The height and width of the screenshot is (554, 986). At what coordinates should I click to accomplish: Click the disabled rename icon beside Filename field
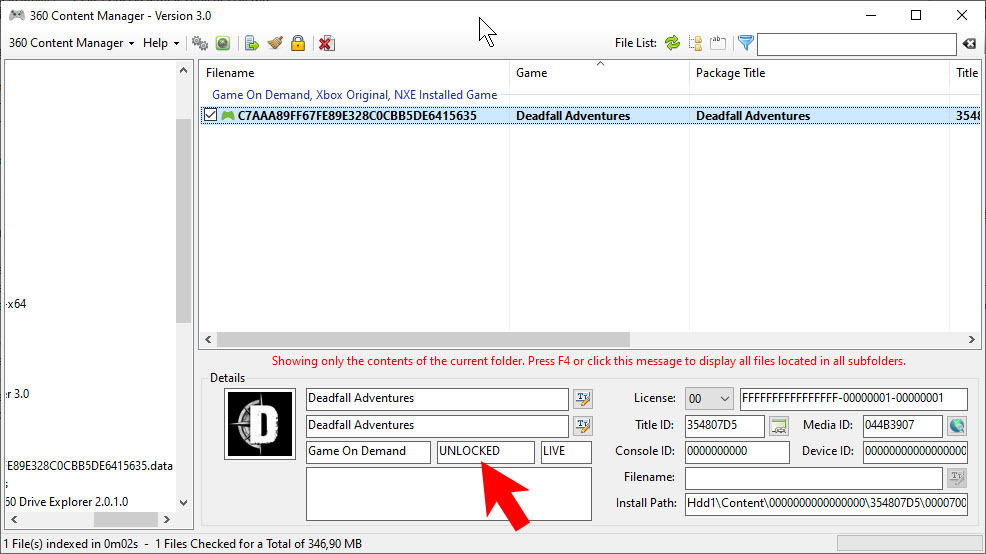(x=957, y=477)
